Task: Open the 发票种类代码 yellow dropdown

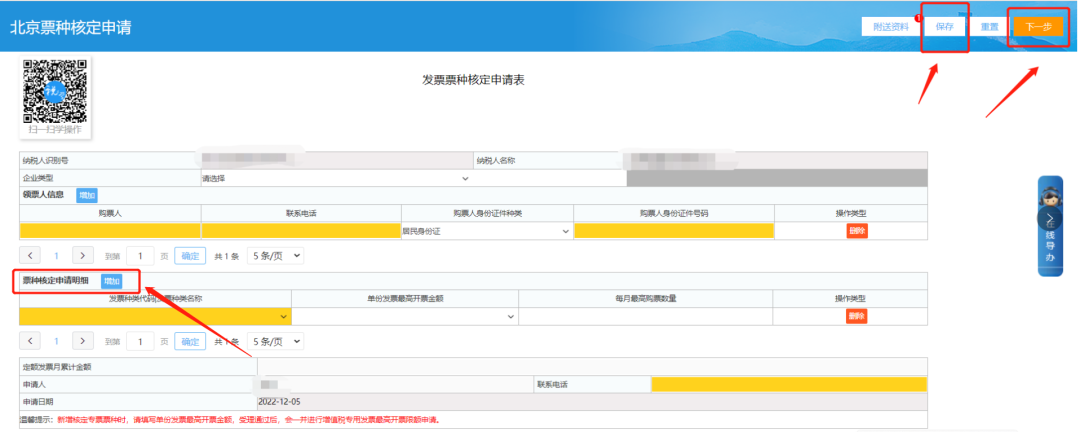Action: point(155,316)
